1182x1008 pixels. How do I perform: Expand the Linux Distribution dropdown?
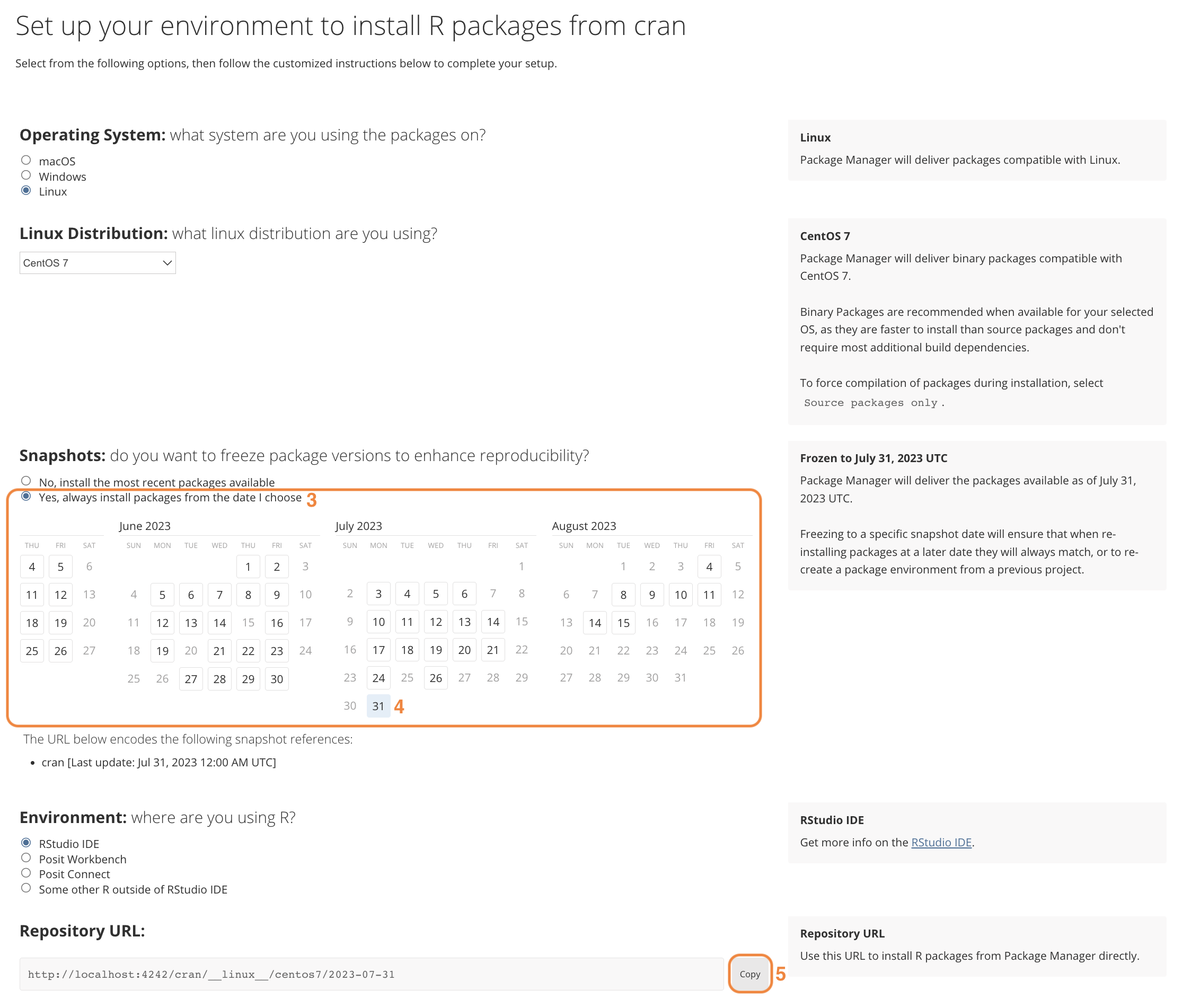coord(97,263)
